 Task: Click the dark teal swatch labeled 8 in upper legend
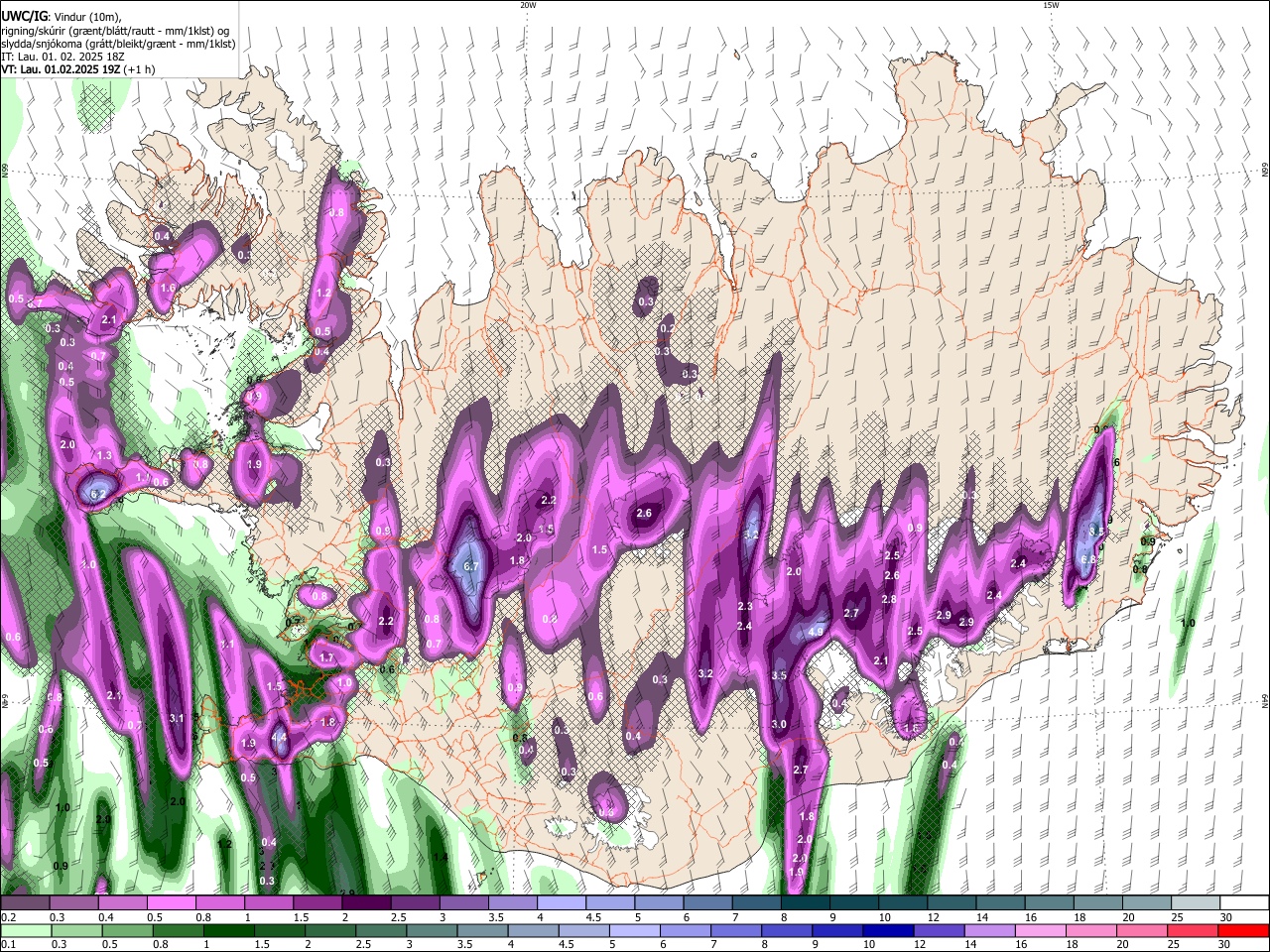tap(806, 902)
